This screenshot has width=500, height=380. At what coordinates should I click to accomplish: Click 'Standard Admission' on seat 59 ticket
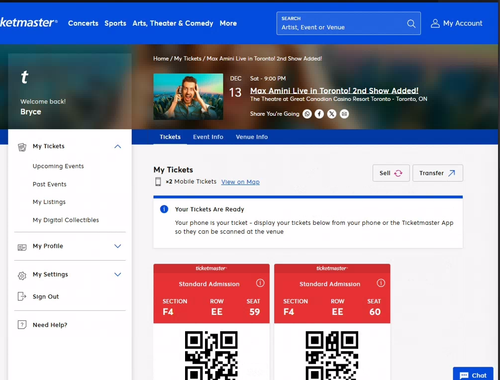[x=209, y=284]
